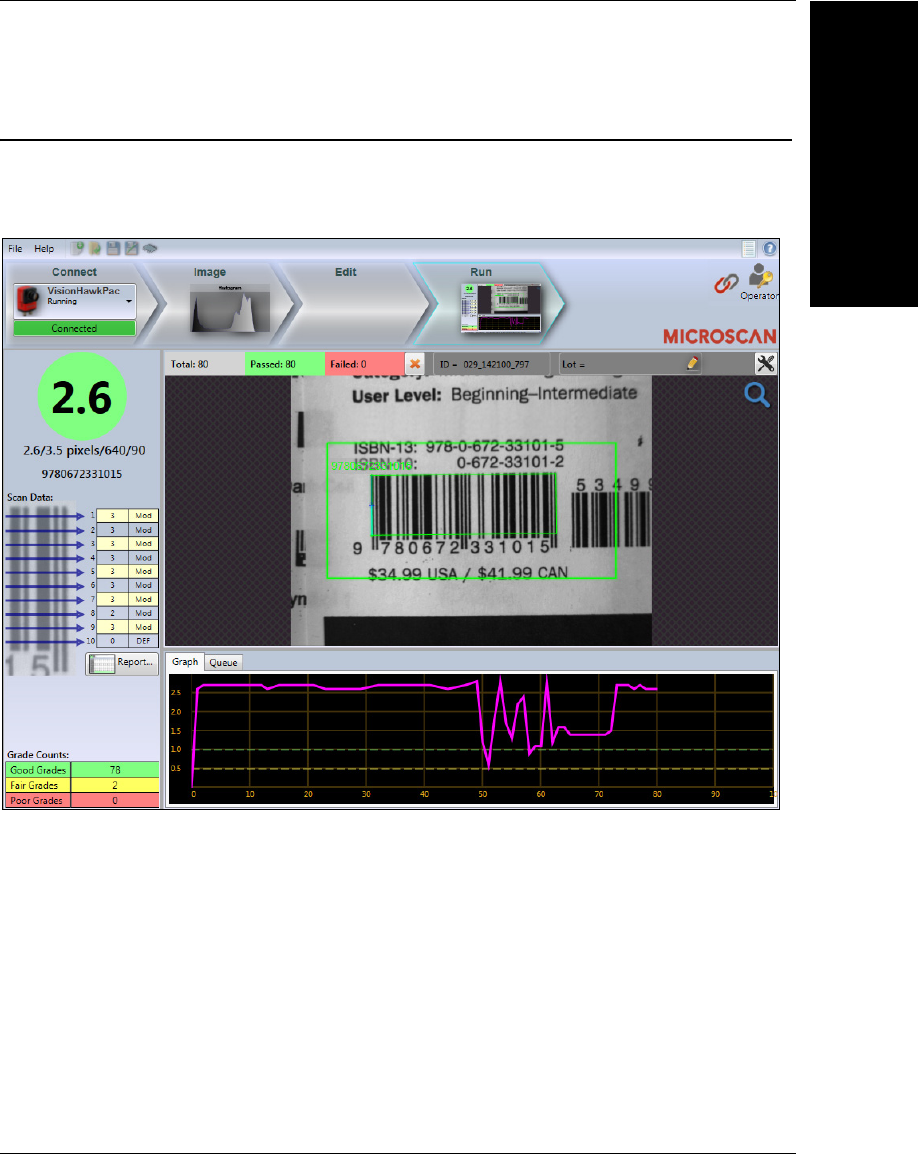The width and height of the screenshot is (918, 1154).
Task: Click the Poor Grades red row label
Action: coord(38,801)
